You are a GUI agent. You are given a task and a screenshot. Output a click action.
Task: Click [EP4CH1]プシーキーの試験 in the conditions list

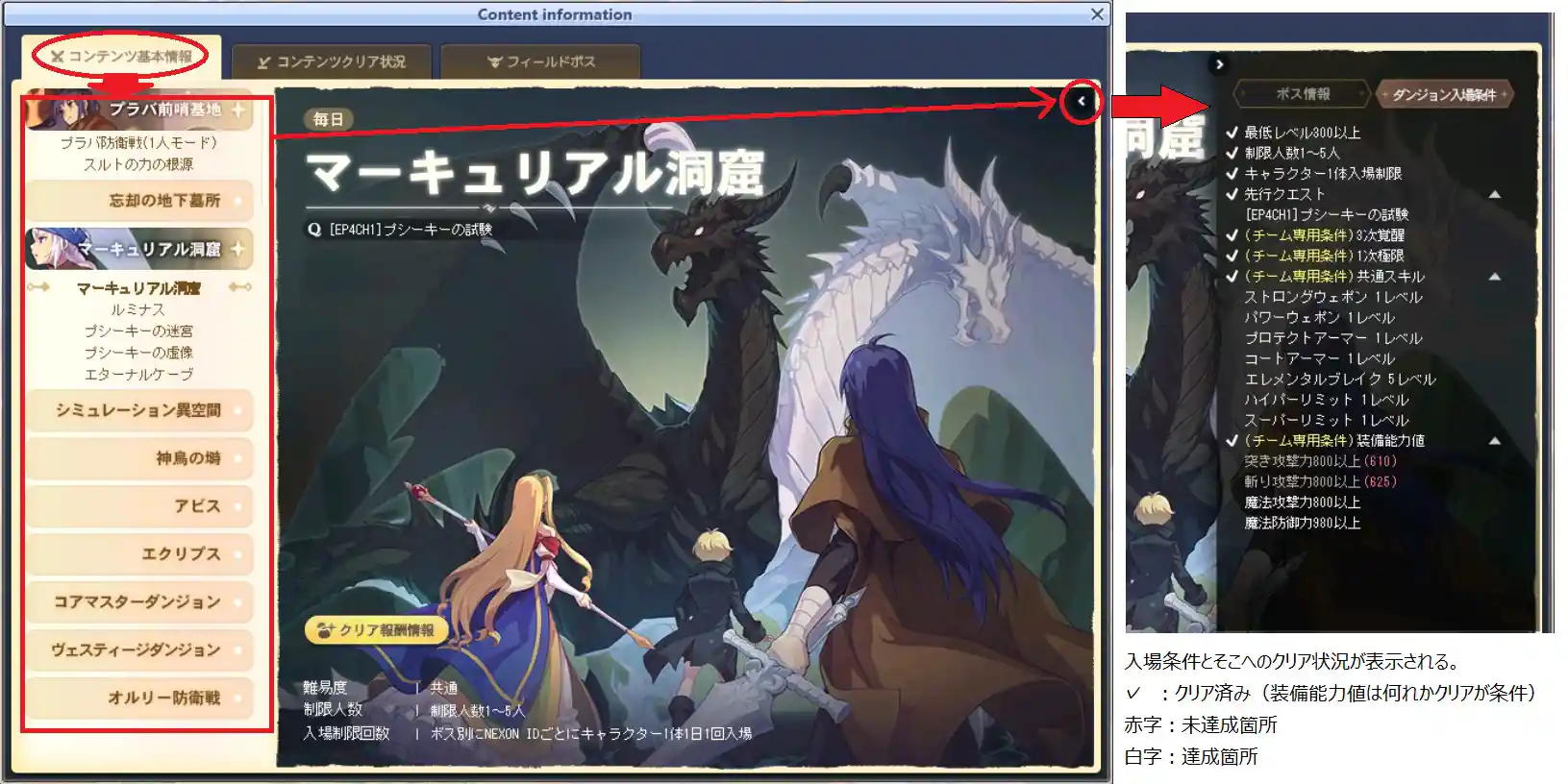pos(1327,215)
